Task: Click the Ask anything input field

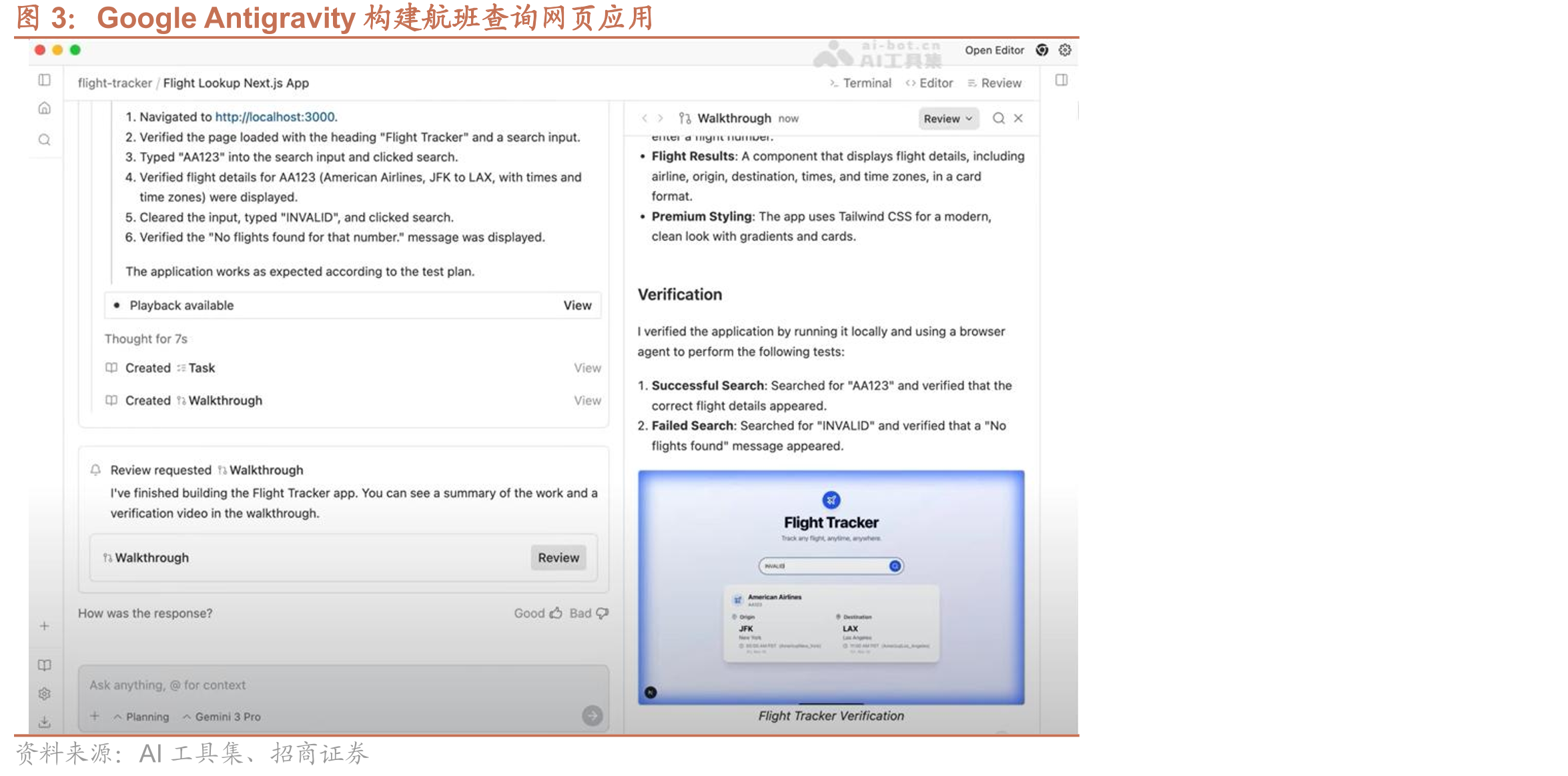Action: point(344,685)
